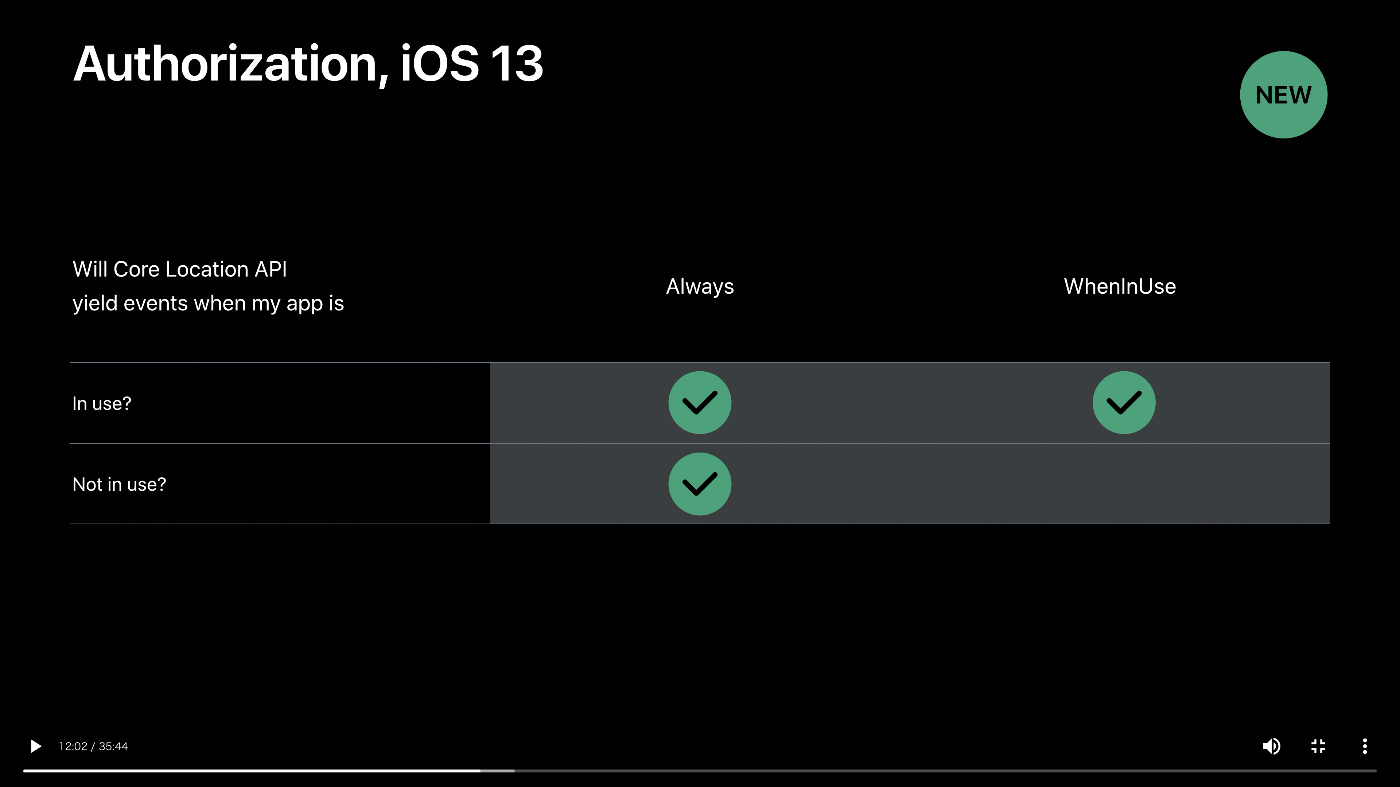The height and width of the screenshot is (787, 1400).
Task: Click 'yield events when my app is' text
Action: tap(208, 304)
